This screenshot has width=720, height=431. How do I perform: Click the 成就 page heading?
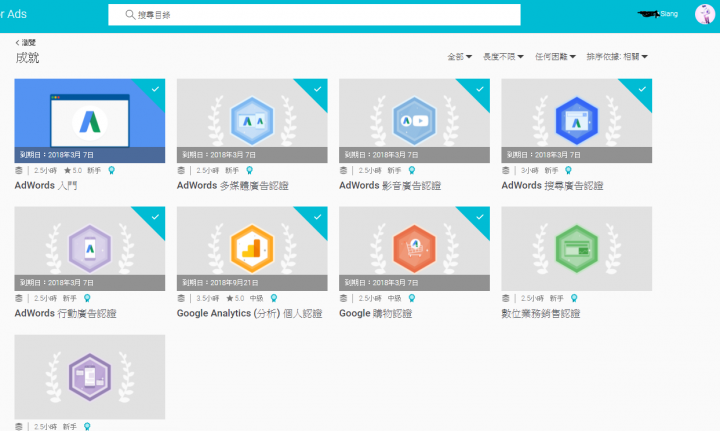[27, 58]
